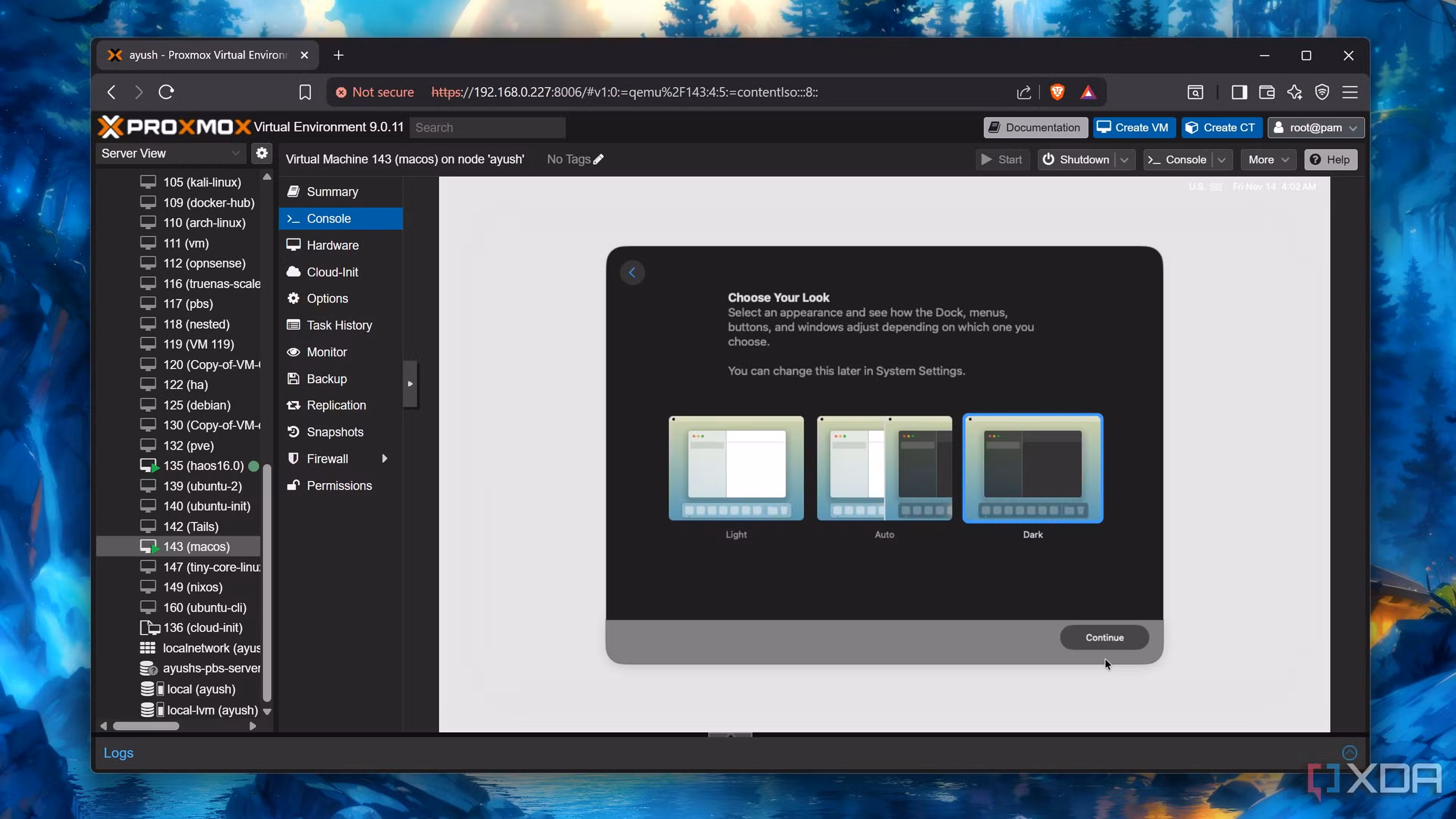Viewport: 1456px width, 819px height.
Task: Click the Logs panel collapse circle icon
Action: click(x=1349, y=752)
